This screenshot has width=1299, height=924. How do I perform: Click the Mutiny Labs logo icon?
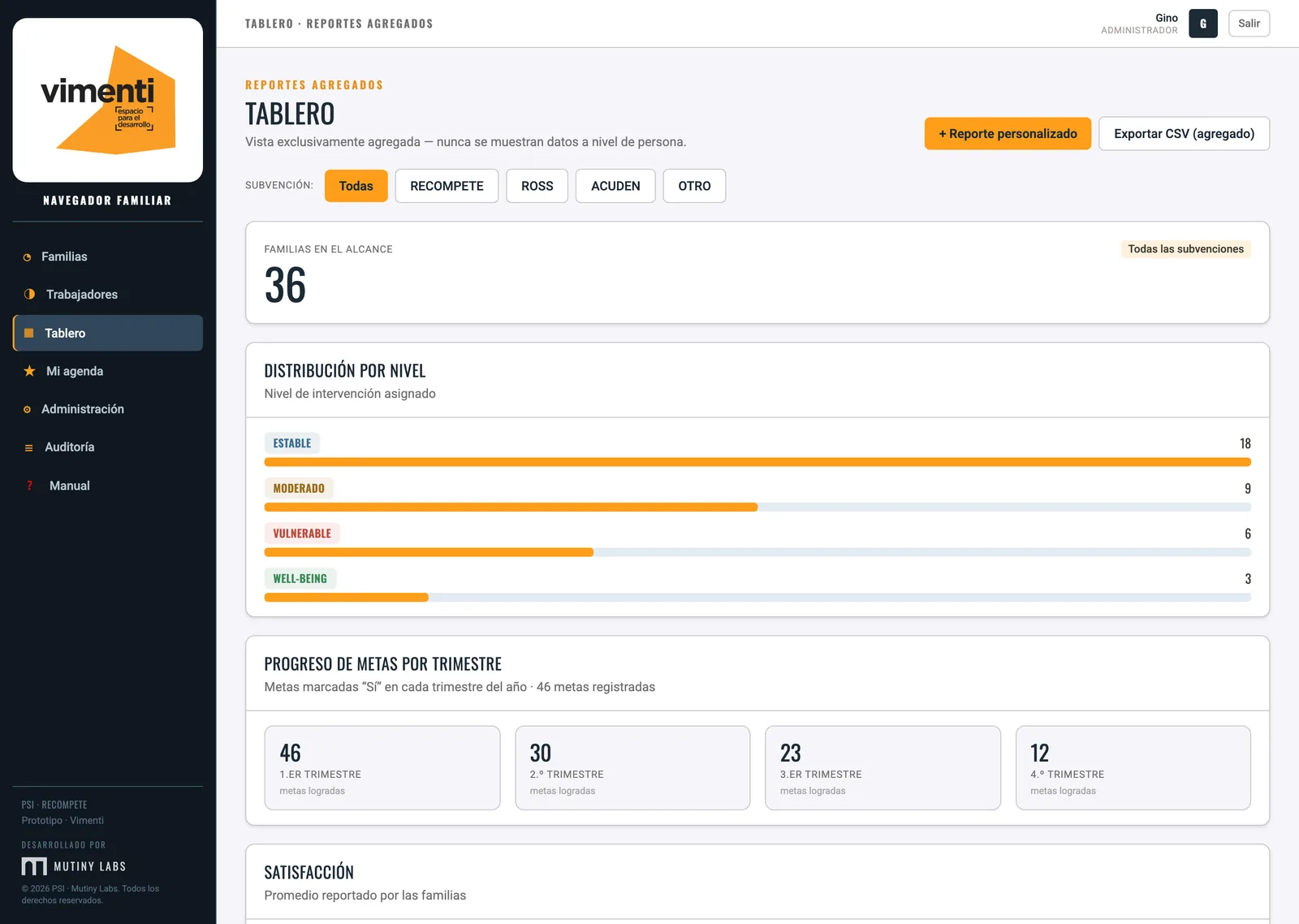tap(34, 866)
